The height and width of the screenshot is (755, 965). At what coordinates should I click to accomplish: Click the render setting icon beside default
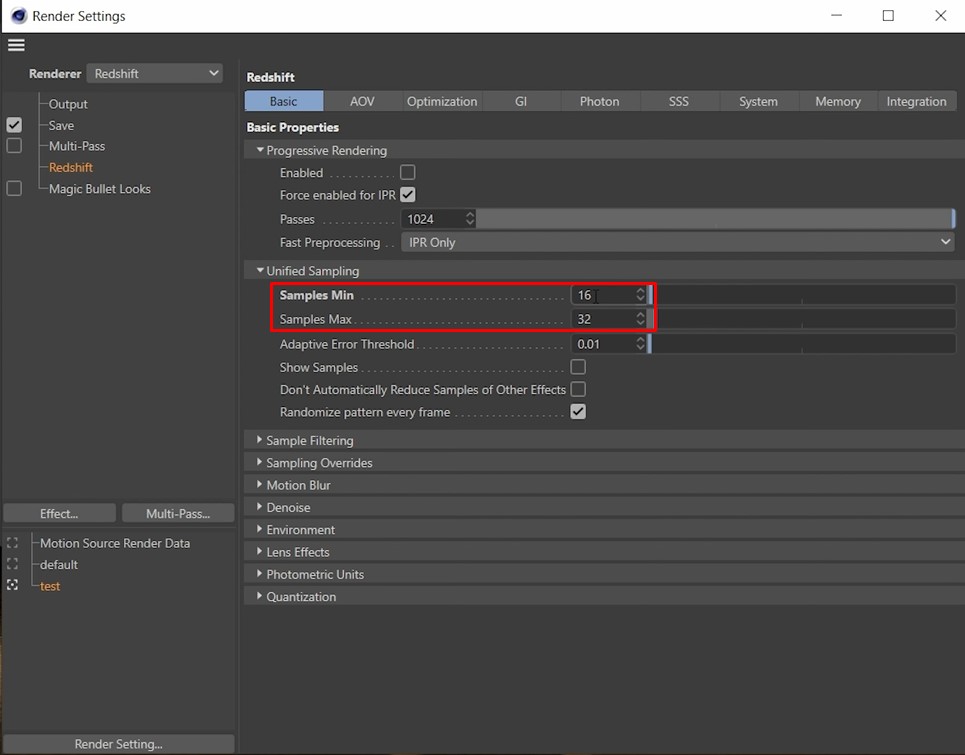click(x=13, y=565)
